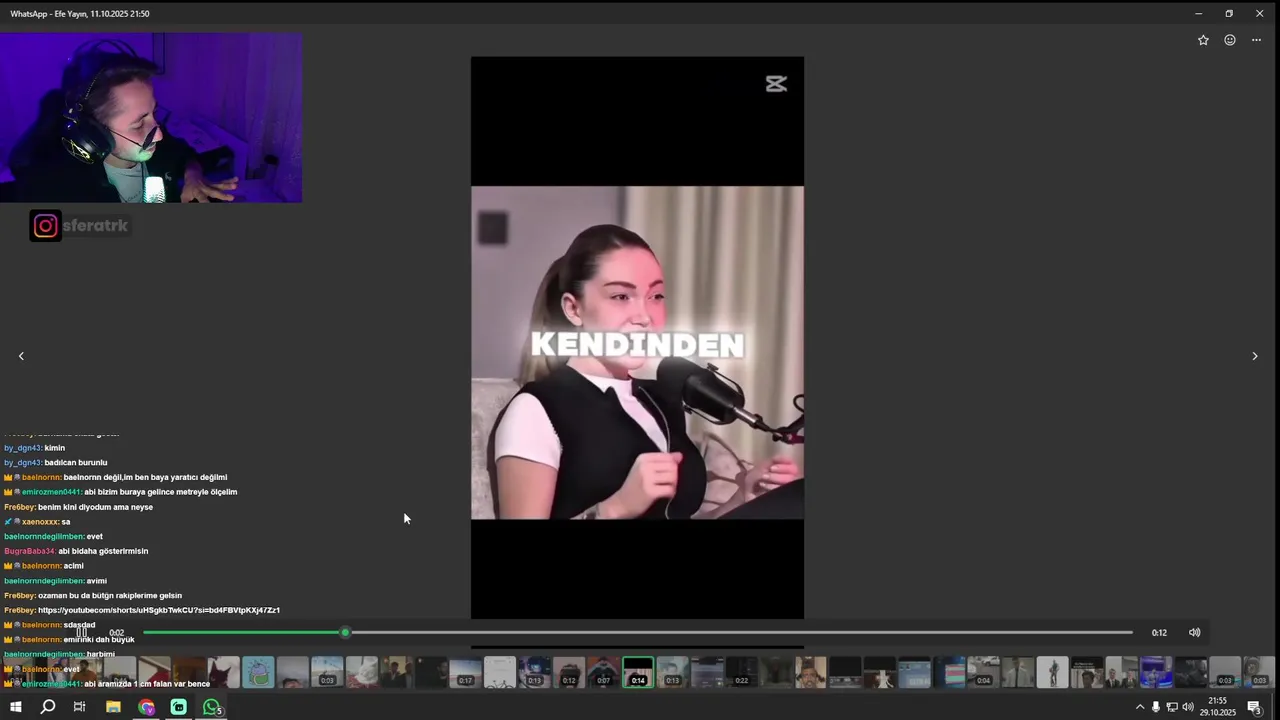Screen dimensions: 1280x720
Task: Open File Explorer from the taskbar
Action: pos(113,707)
